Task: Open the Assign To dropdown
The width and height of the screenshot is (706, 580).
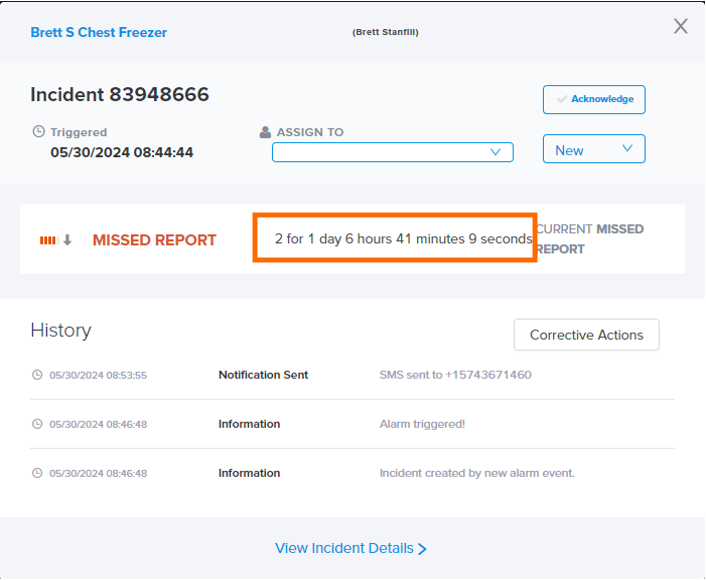Action: 393,152
